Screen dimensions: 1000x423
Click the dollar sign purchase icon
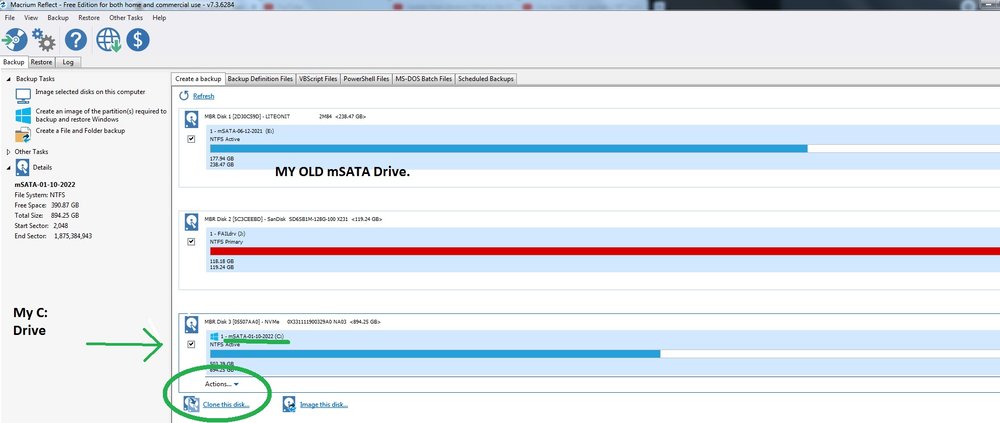point(137,40)
